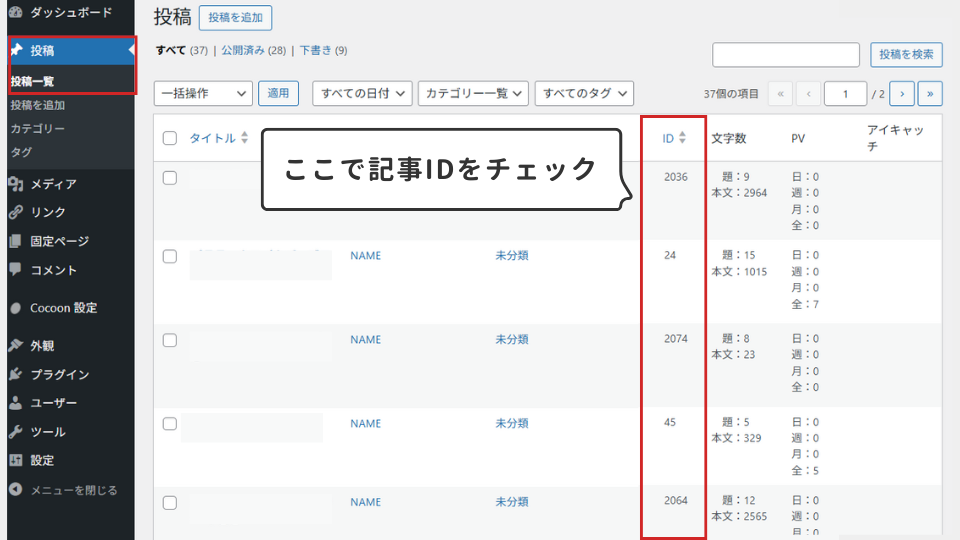This screenshot has width=960, height=540.
Task: Click NAME author link in ID 24 row
Action: 366,256
